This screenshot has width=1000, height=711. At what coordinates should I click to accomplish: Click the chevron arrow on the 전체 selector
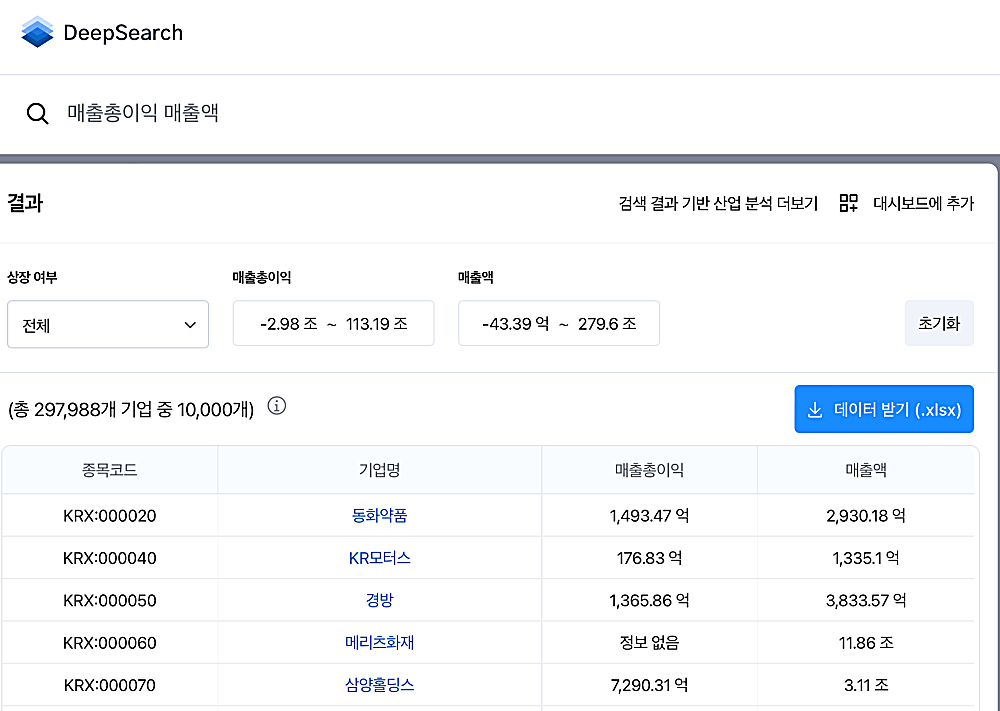[190, 324]
